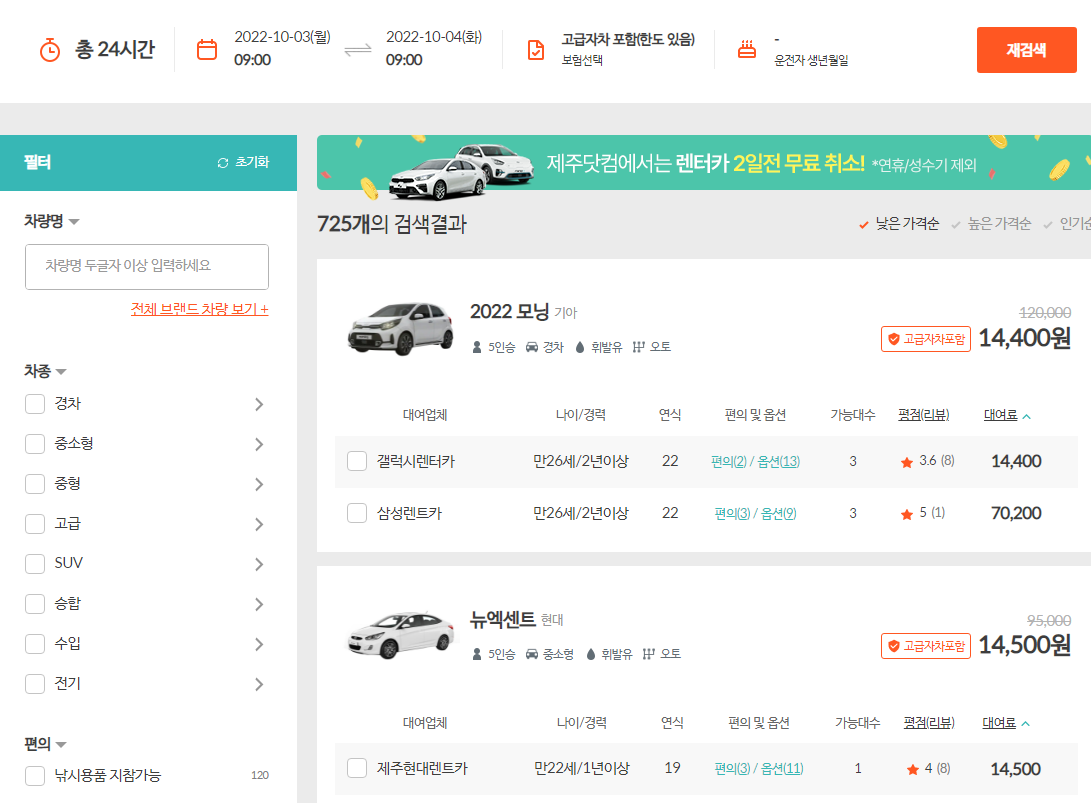Open 편의(3) / 옵션(9) for 삼성렌트카
Viewport: 1091px width, 803px height.
coord(755,514)
